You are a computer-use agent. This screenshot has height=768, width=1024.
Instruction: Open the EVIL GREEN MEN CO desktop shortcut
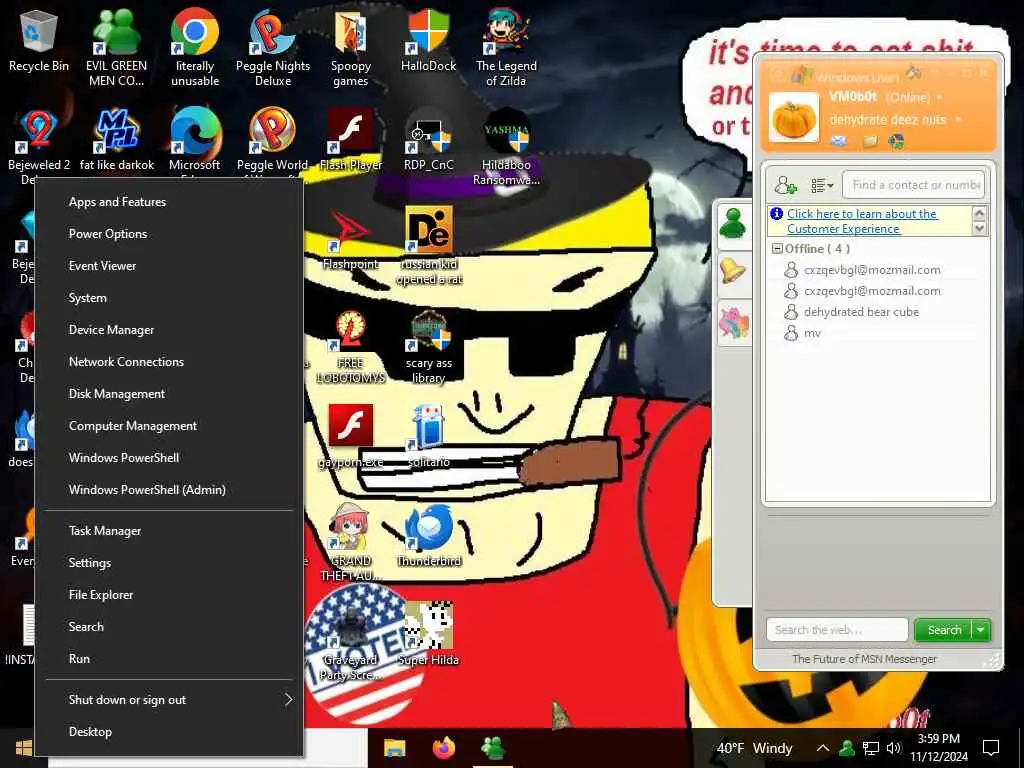(116, 48)
